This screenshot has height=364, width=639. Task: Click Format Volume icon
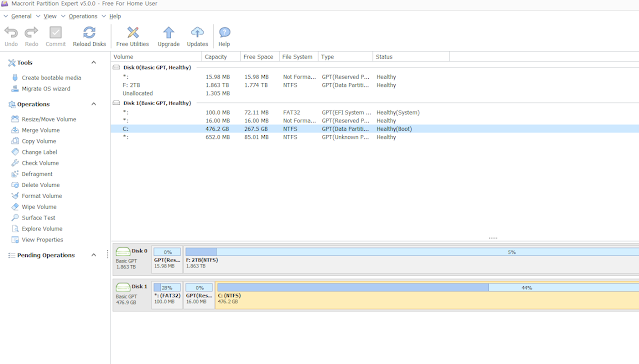pos(15,196)
